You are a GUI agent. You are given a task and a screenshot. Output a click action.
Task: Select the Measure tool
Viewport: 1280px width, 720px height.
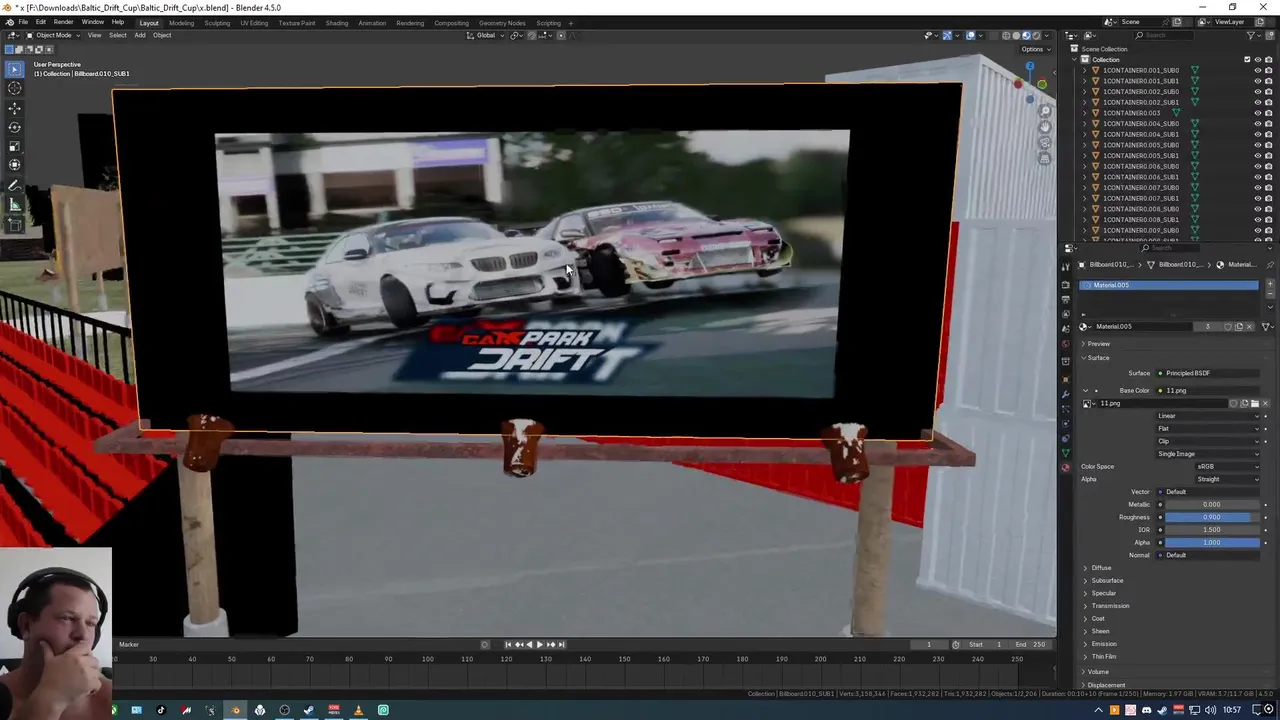(x=14, y=205)
